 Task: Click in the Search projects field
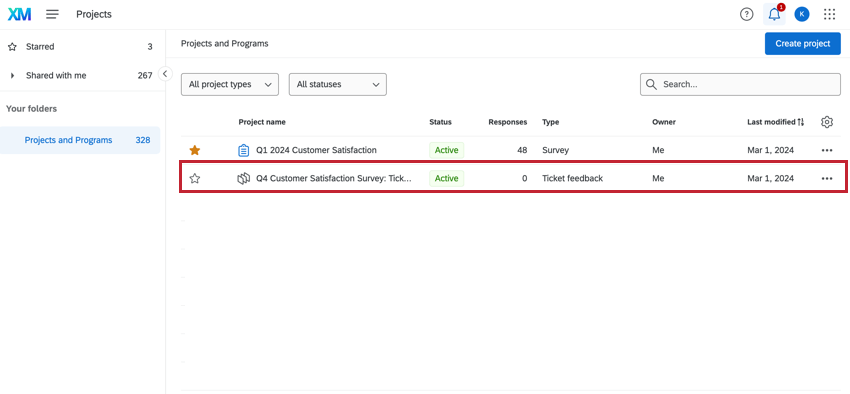coord(740,85)
